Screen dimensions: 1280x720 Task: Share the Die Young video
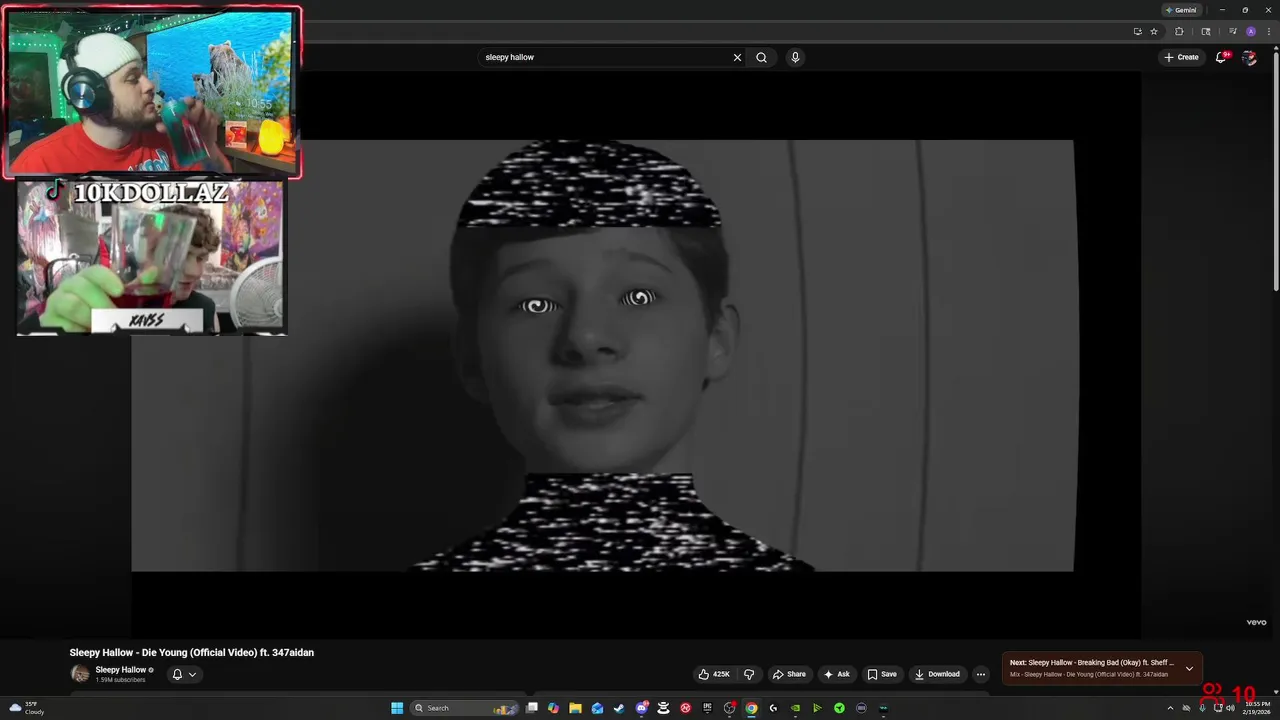coord(789,674)
